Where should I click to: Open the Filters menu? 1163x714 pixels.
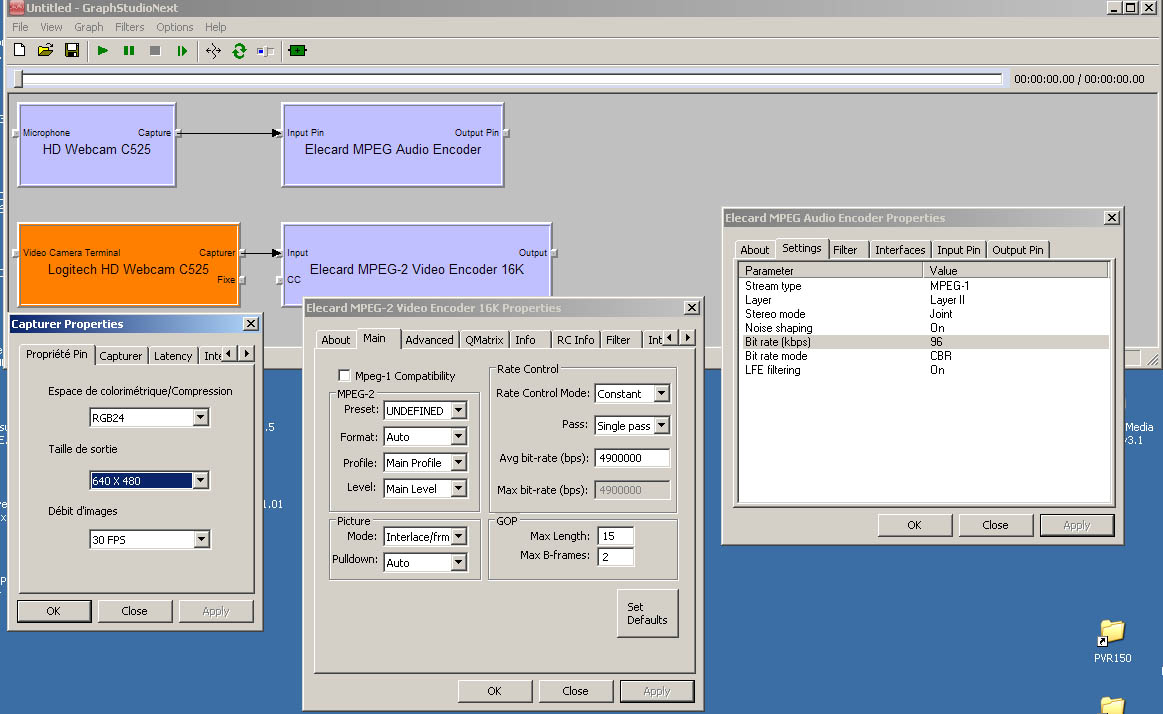(x=129, y=27)
